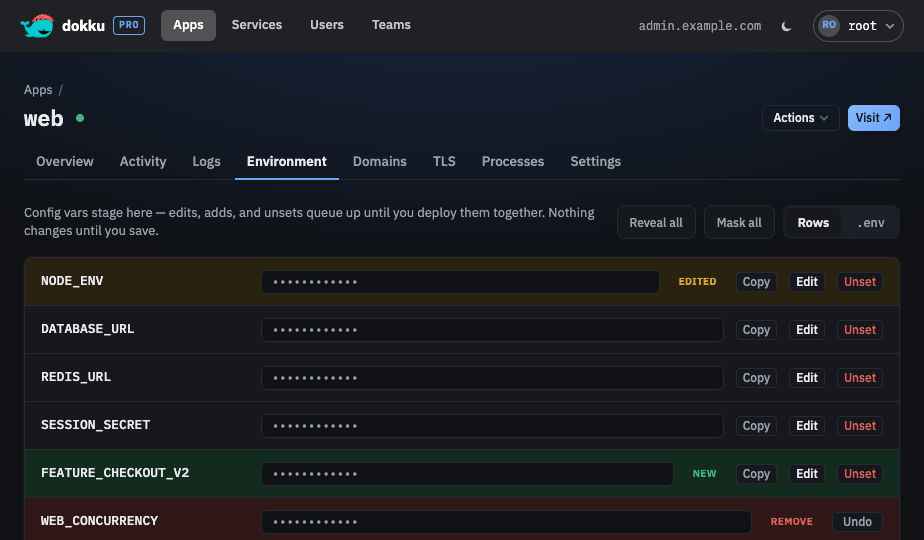Click the web app title
The image size is (924, 540).
[x=44, y=118]
